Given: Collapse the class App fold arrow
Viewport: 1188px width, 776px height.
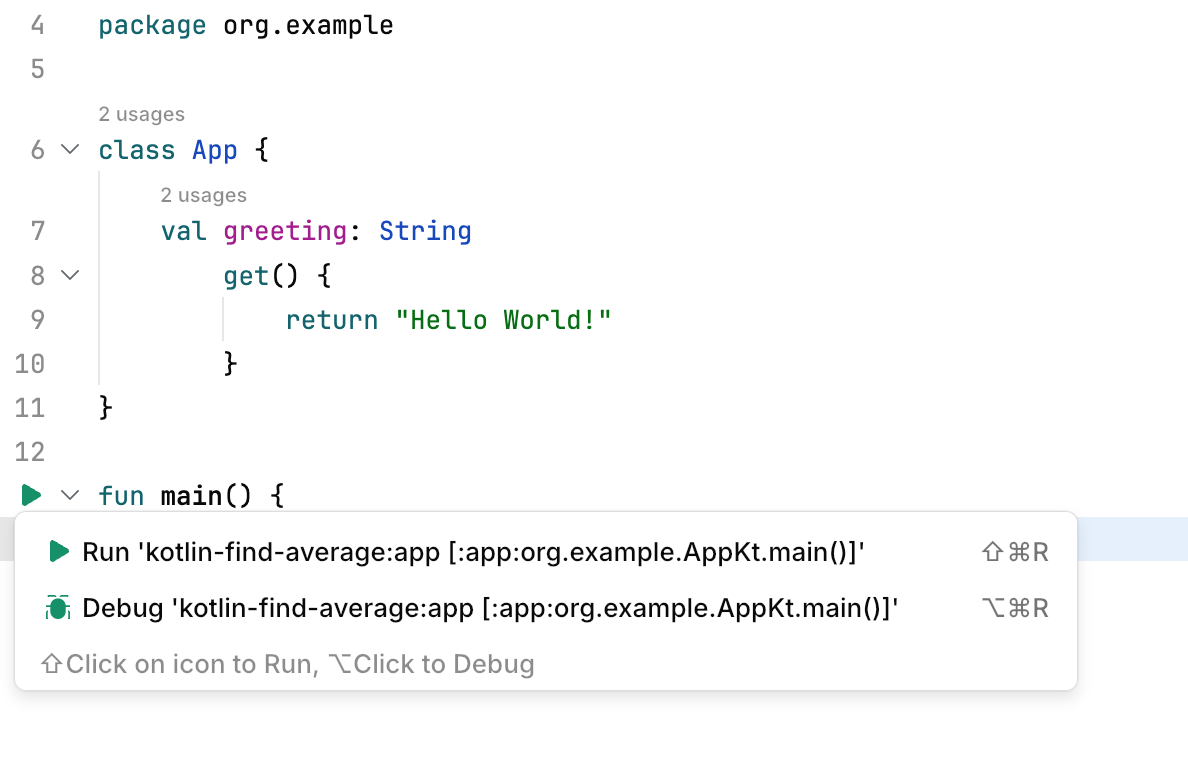Looking at the screenshot, I should coord(70,150).
